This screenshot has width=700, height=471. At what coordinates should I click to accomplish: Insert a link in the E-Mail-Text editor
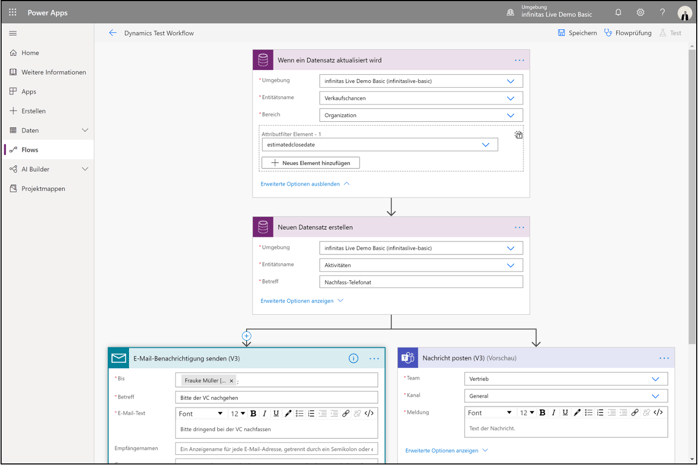pyautogui.click(x=346, y=414)
